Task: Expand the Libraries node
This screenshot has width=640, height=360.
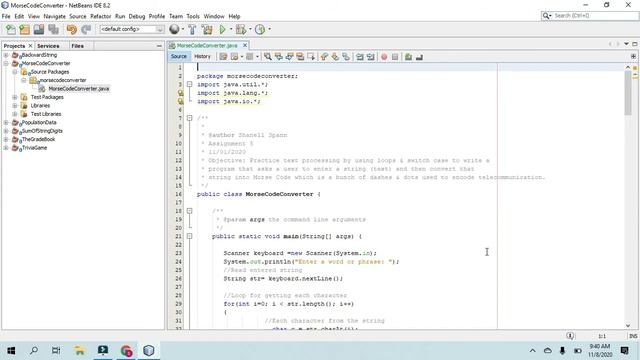Action: tap(15, 106)
